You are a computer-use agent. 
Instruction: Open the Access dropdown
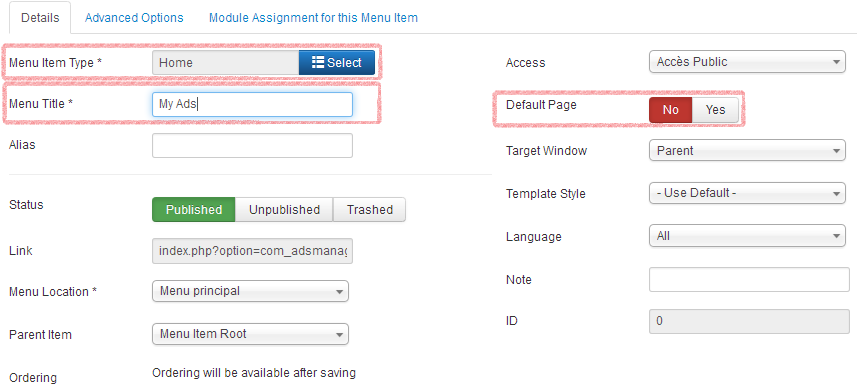[x=747, y=62]
